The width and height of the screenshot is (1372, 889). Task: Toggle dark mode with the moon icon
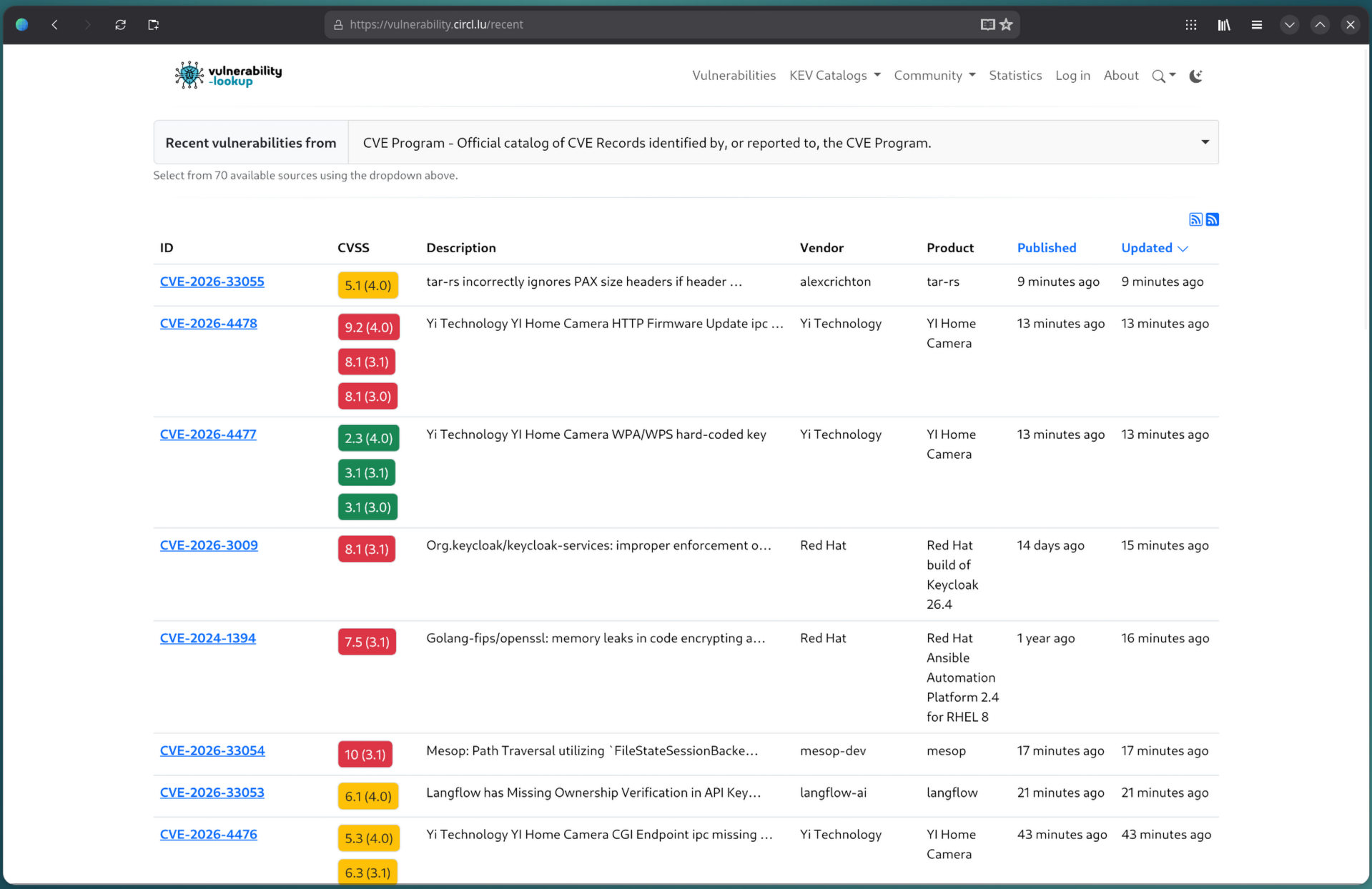point(1195,76)
